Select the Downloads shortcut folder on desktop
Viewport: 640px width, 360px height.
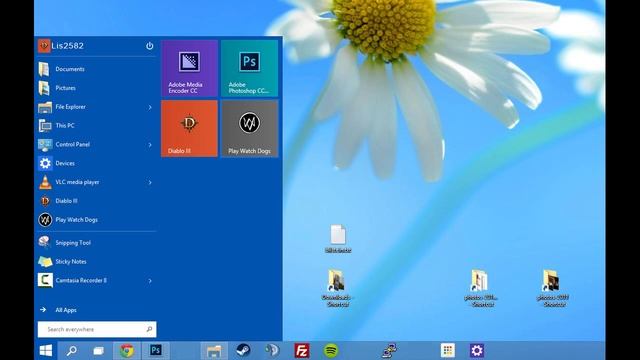(337, 288)
